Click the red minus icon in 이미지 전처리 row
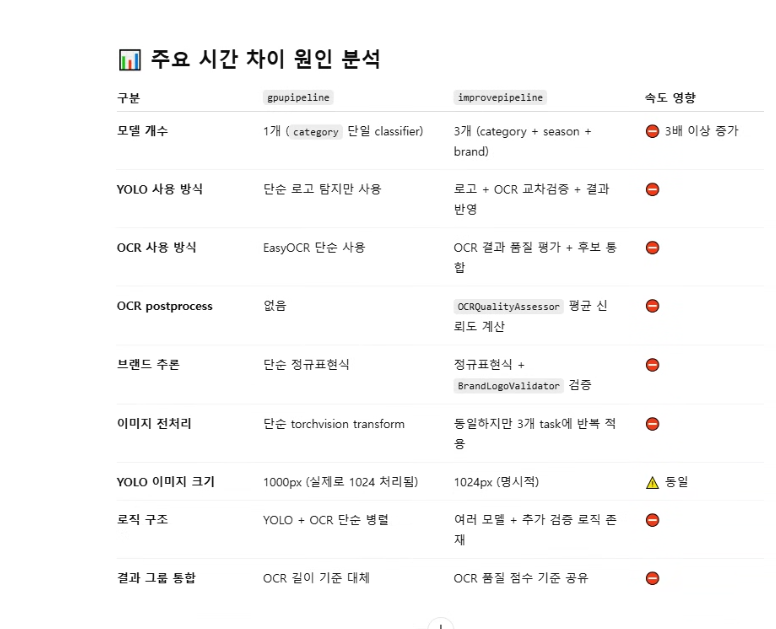Viewport: 776px width, 629px height. [652, 424]
